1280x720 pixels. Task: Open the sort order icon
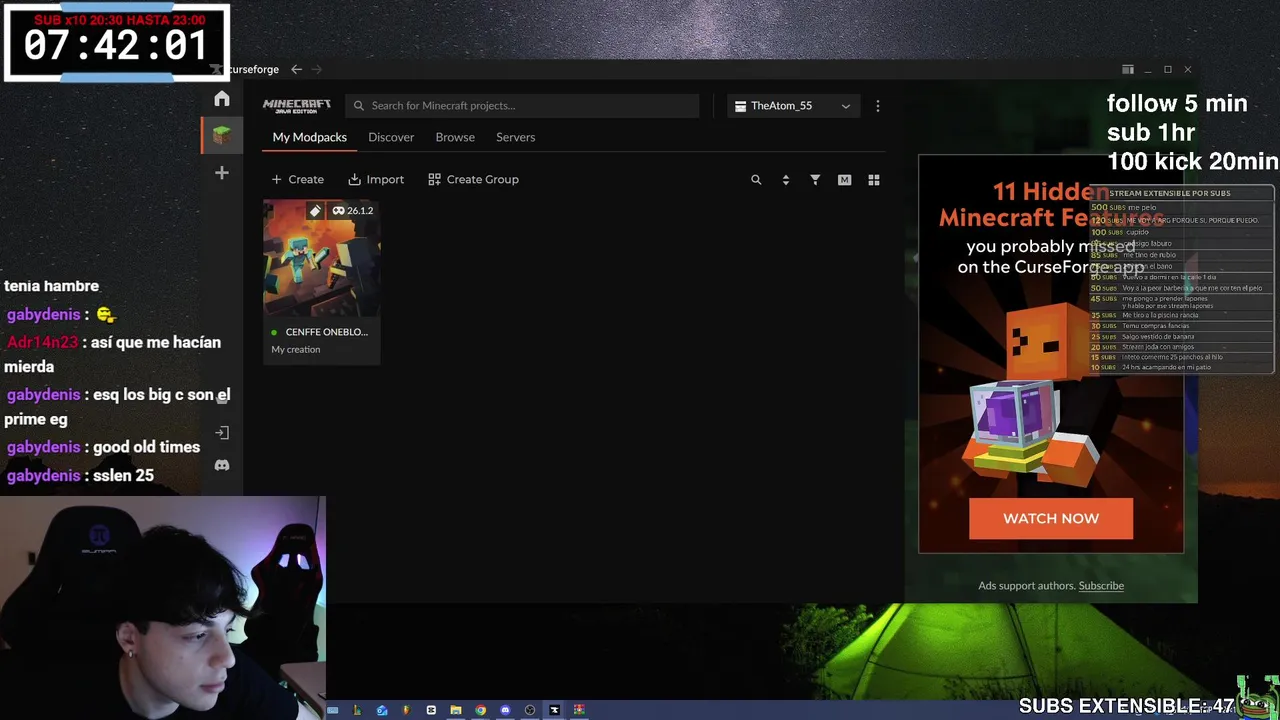pos(785,180)
